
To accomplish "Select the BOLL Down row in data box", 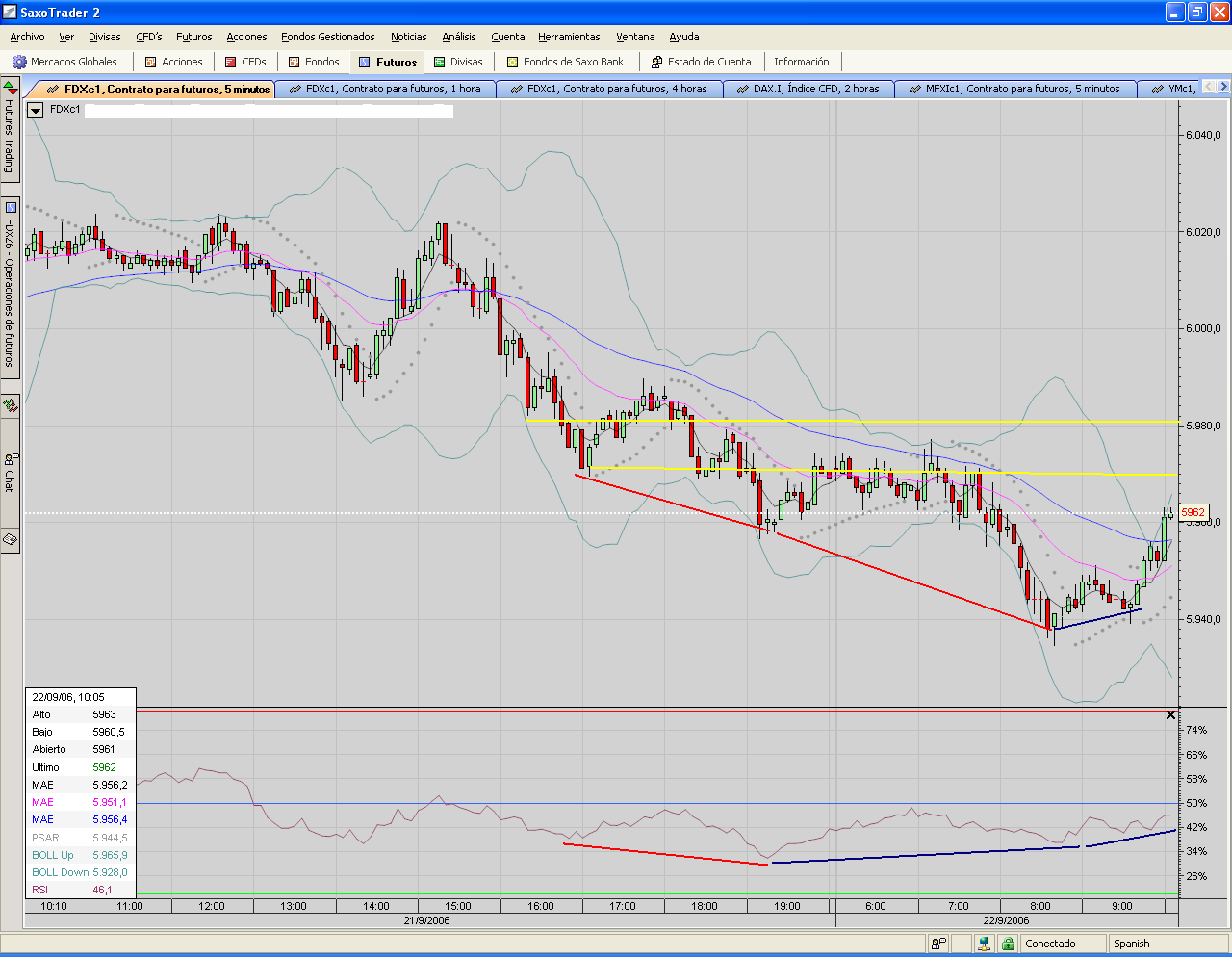I will click(x=81, y=872).
